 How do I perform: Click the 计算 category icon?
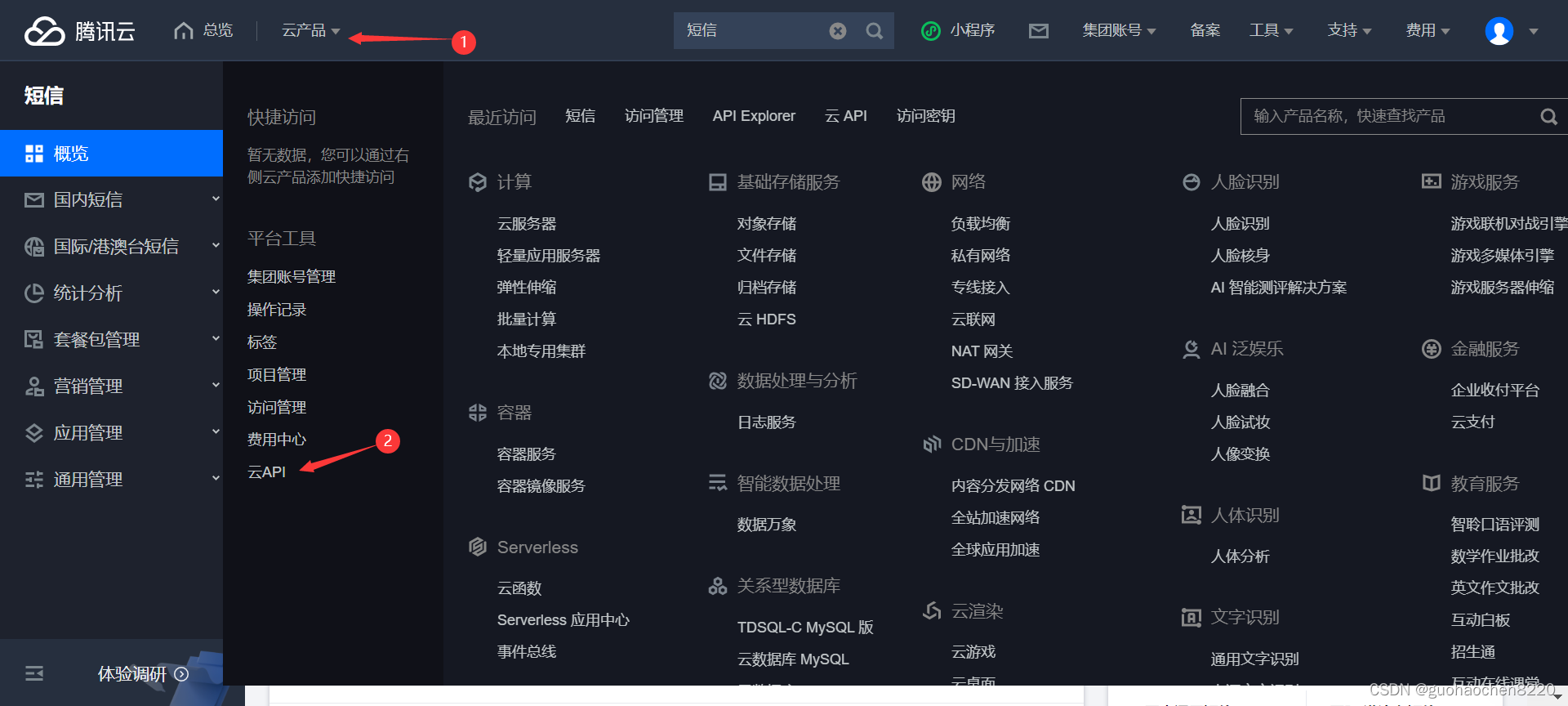(x=478, y=182)
